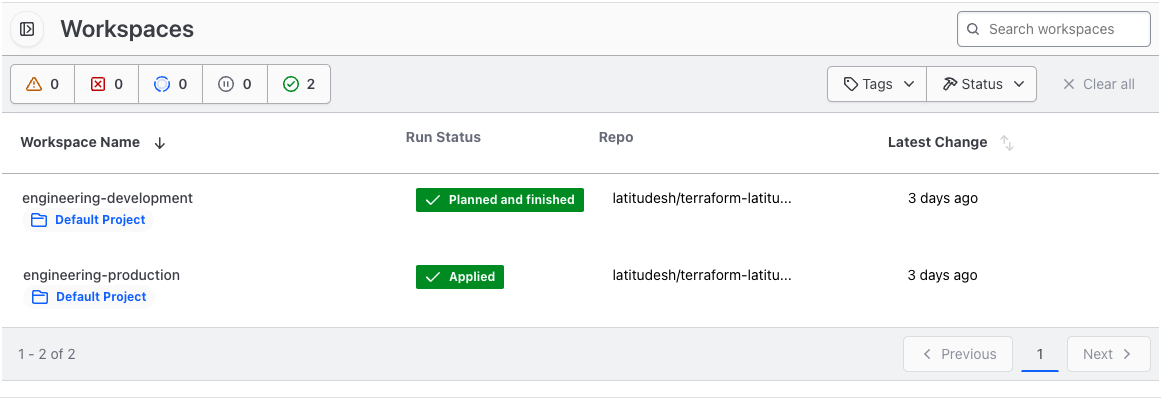Viewport: 1161px width, 400px height.
Task: Filter workspaces by successful status
Action: [299, 84]
